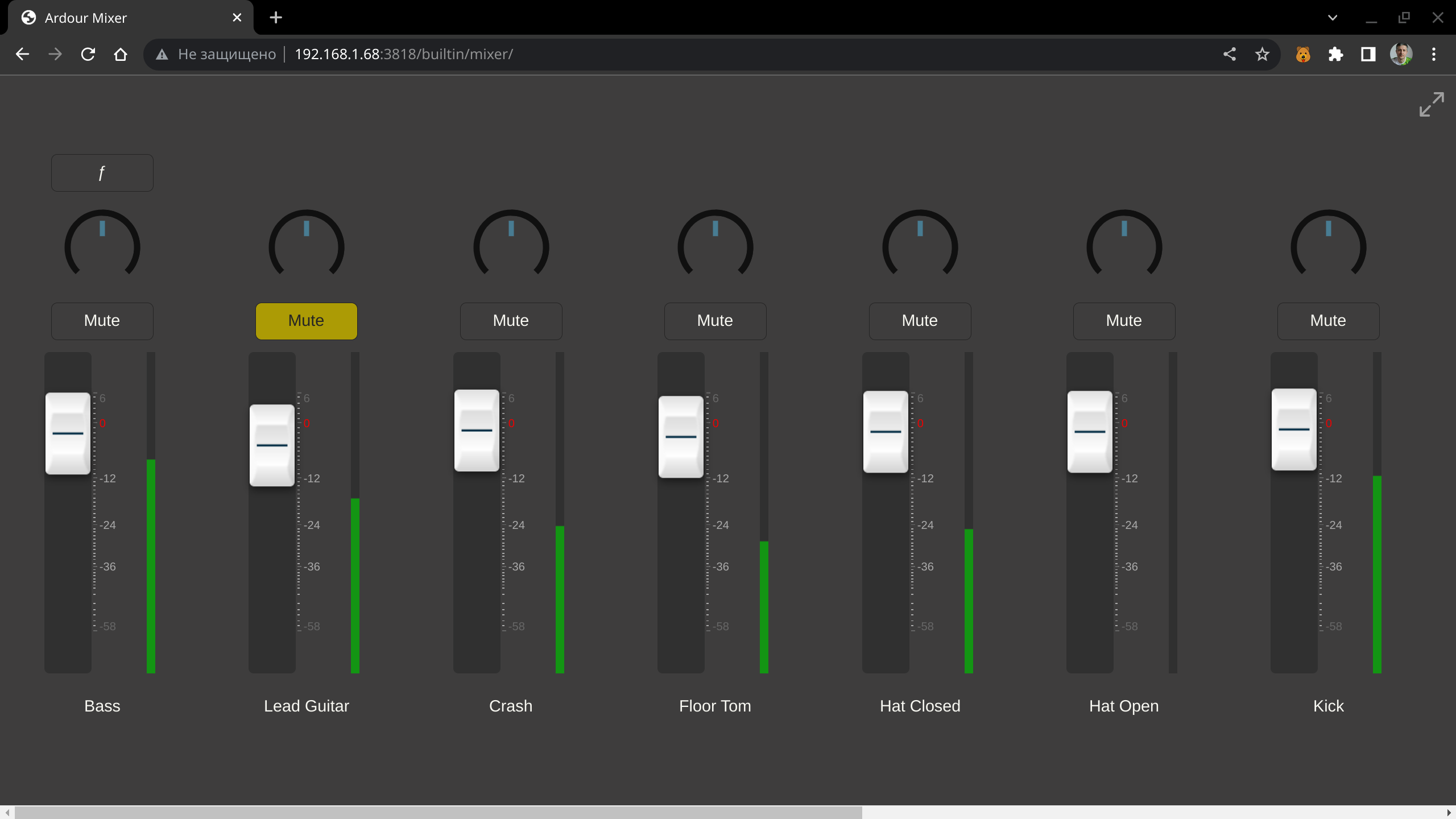Open a new browser tab
Viewport: 1456px width, 819px height.
[276, 18]
